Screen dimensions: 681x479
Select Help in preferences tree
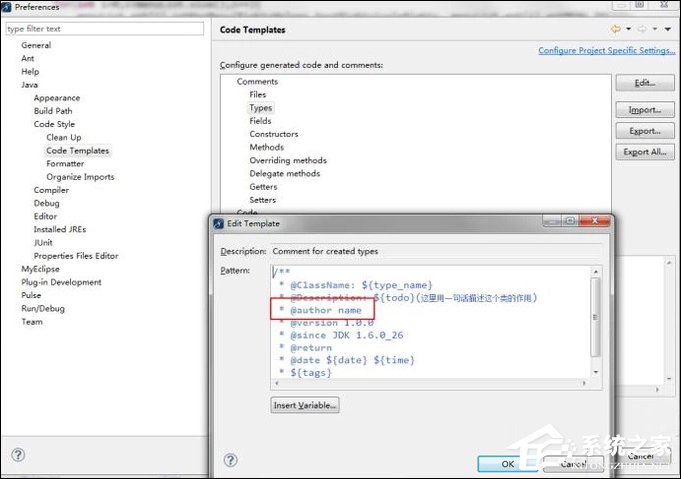(30, 71)
